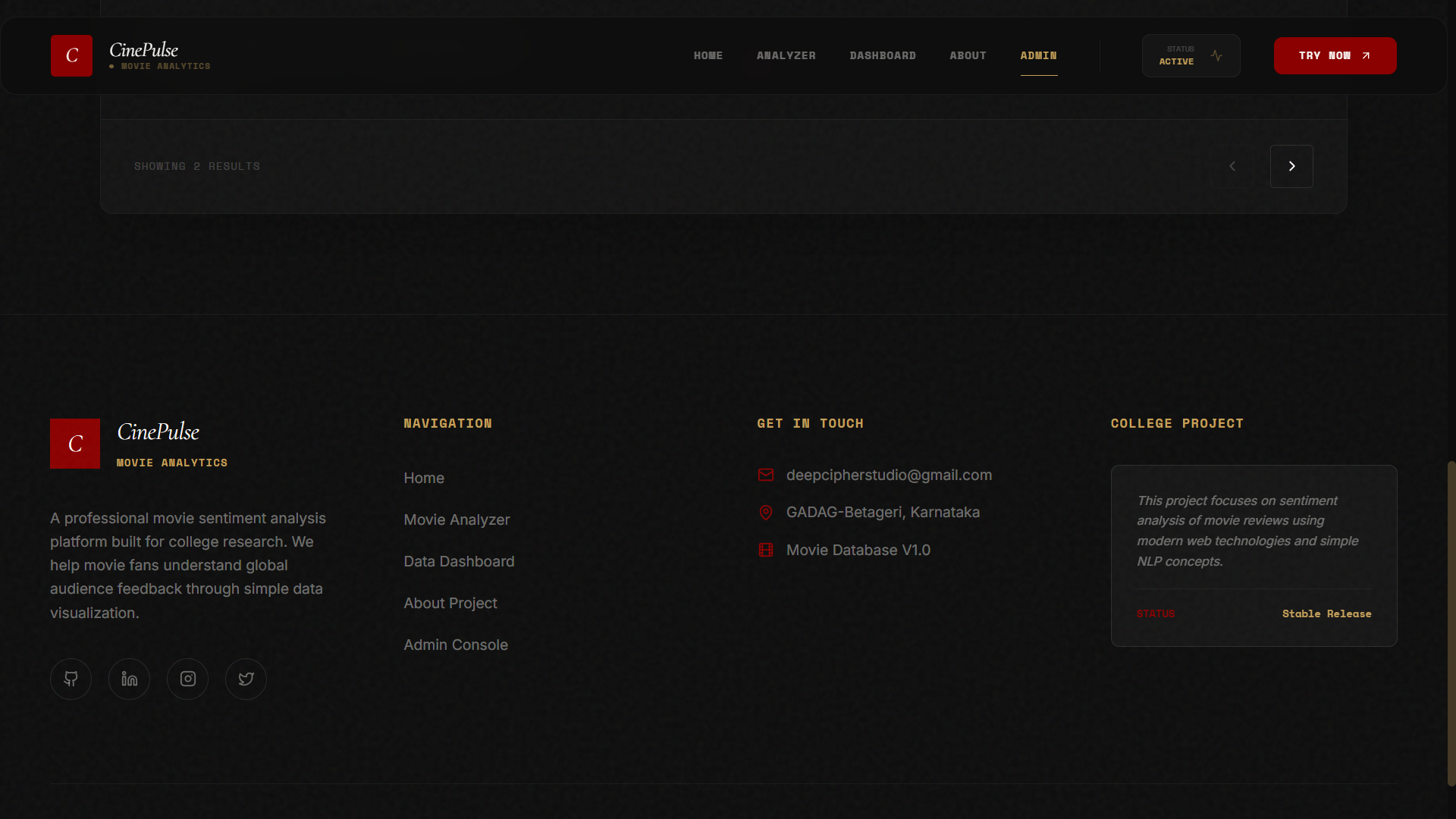Open Analyzer in top navigation
Screen dimensions: 1456x819
click(x=786, y=55)
